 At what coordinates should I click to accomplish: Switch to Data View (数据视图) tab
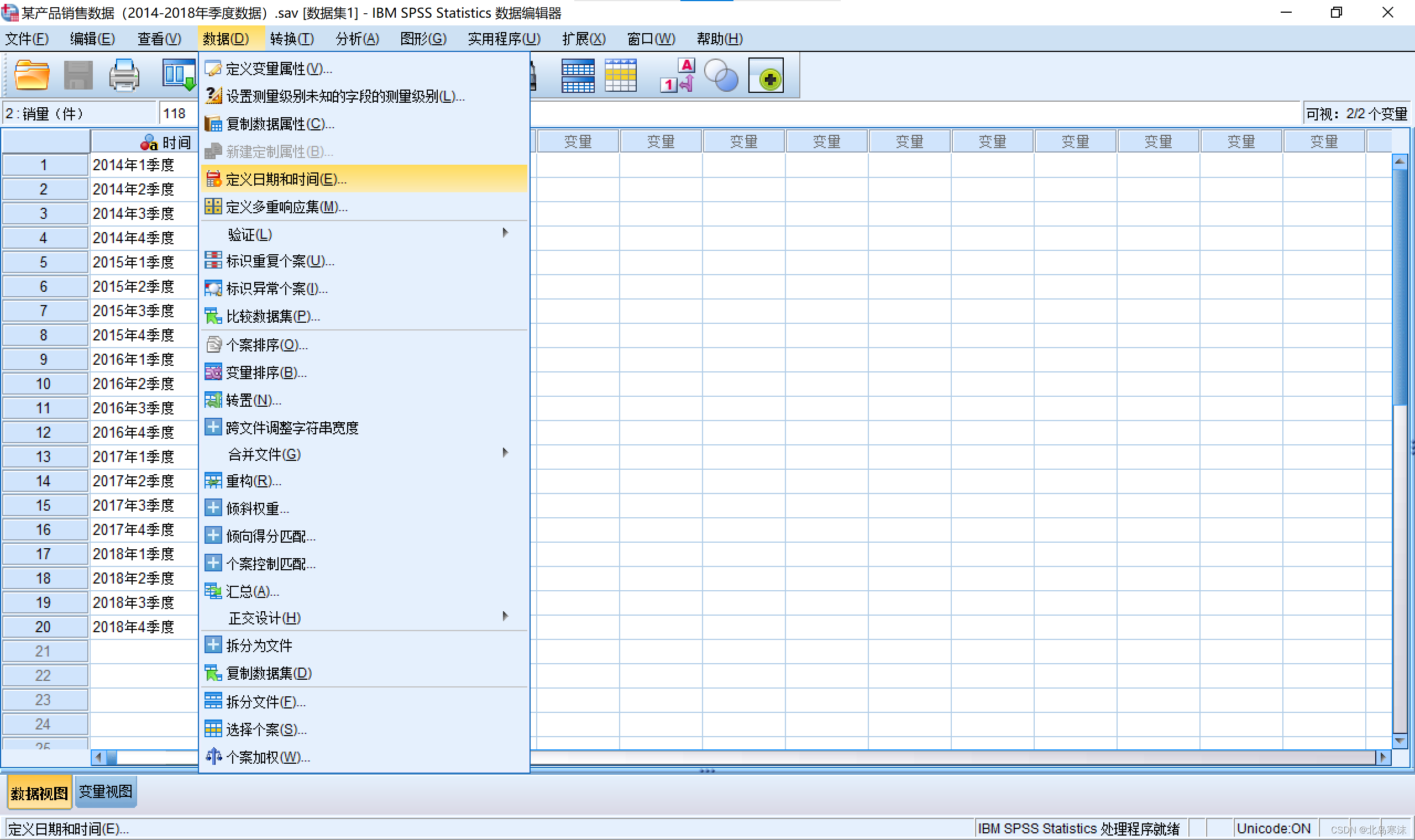point(40,792)
